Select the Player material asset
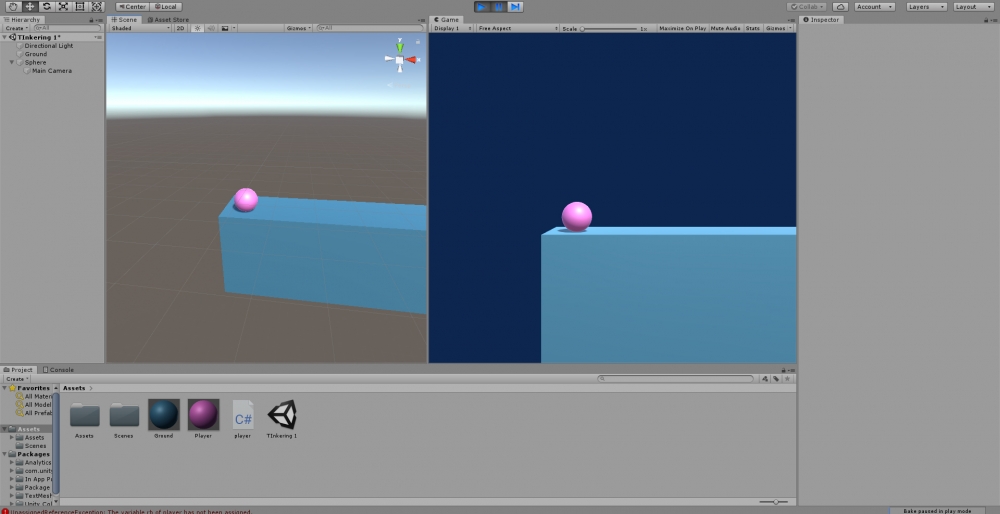This screenshot has height=514, width=1000. coord(203,419)
